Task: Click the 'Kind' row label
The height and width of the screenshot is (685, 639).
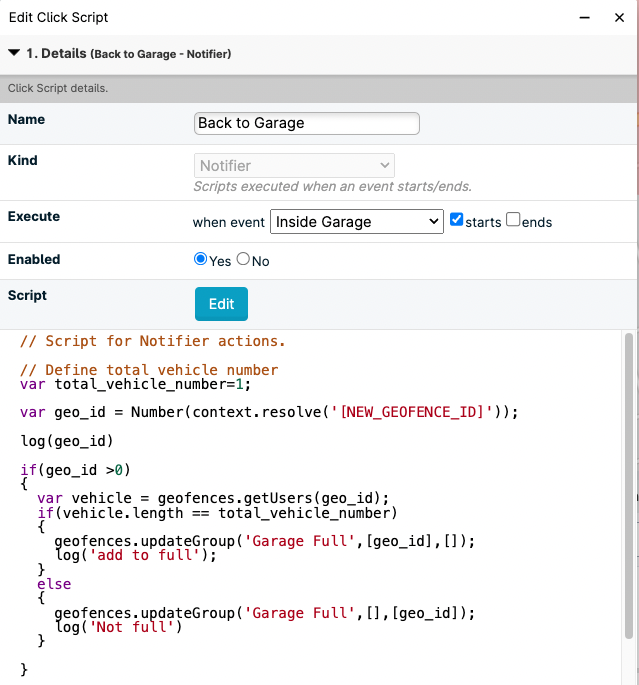Action: point(23,160)
